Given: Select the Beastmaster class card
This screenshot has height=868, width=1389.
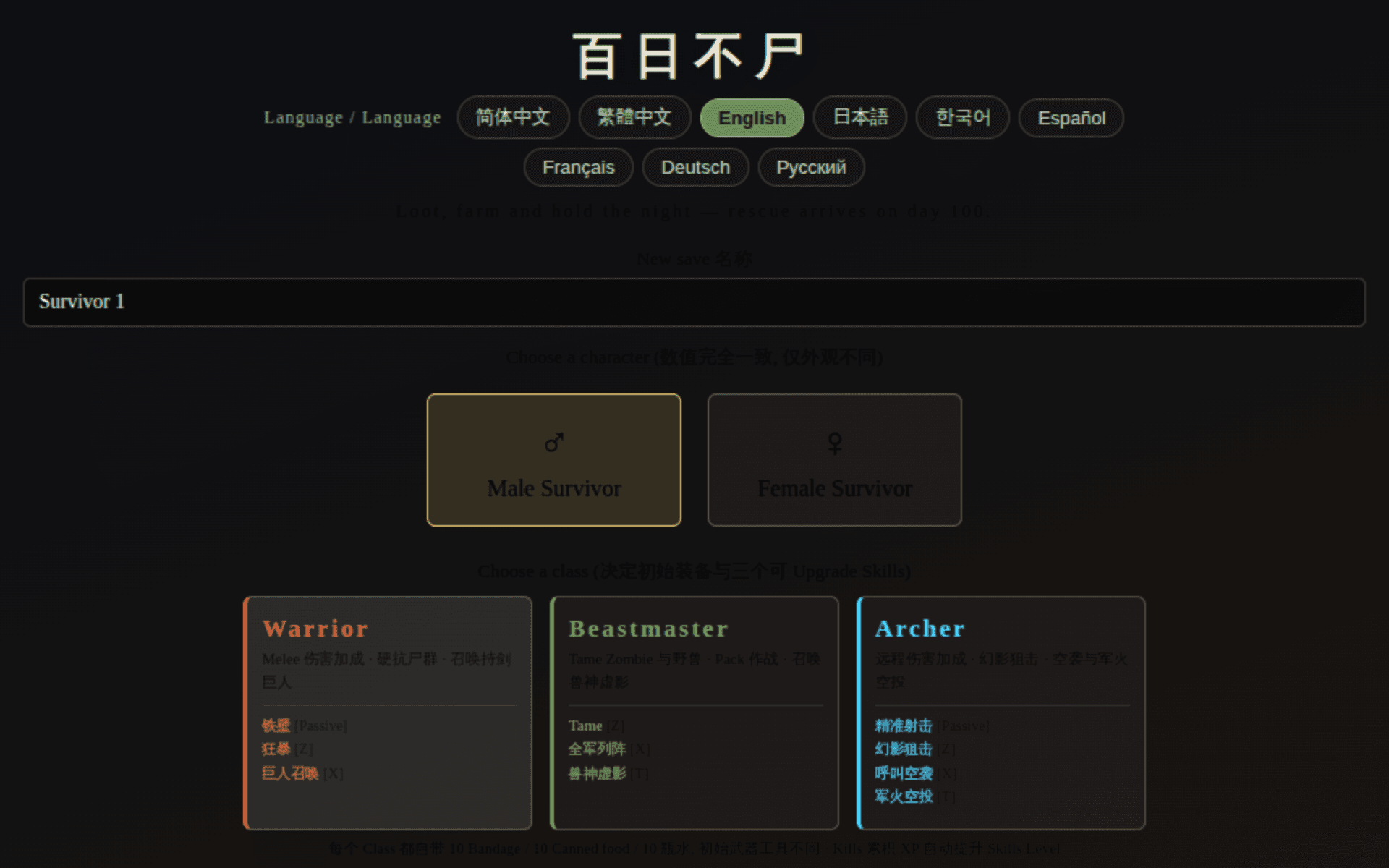Looking at the screenshot, I should tap(694, 712).
